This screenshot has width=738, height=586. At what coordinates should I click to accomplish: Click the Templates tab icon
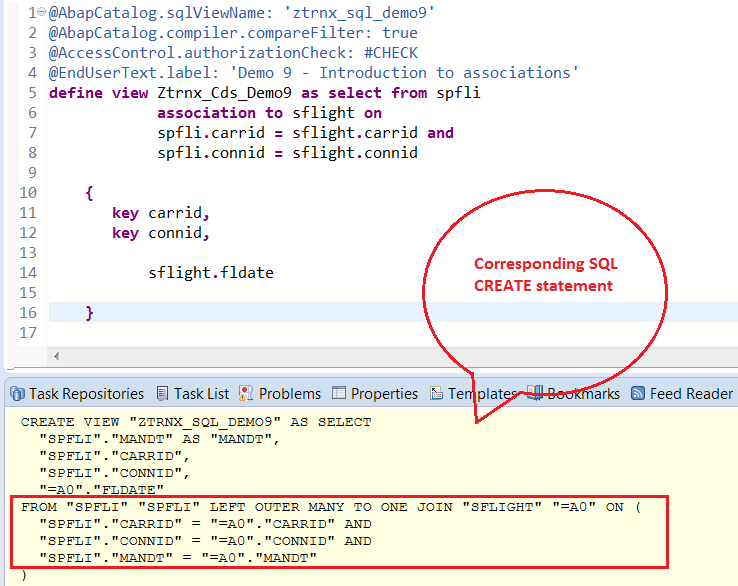tap(436, 393)
